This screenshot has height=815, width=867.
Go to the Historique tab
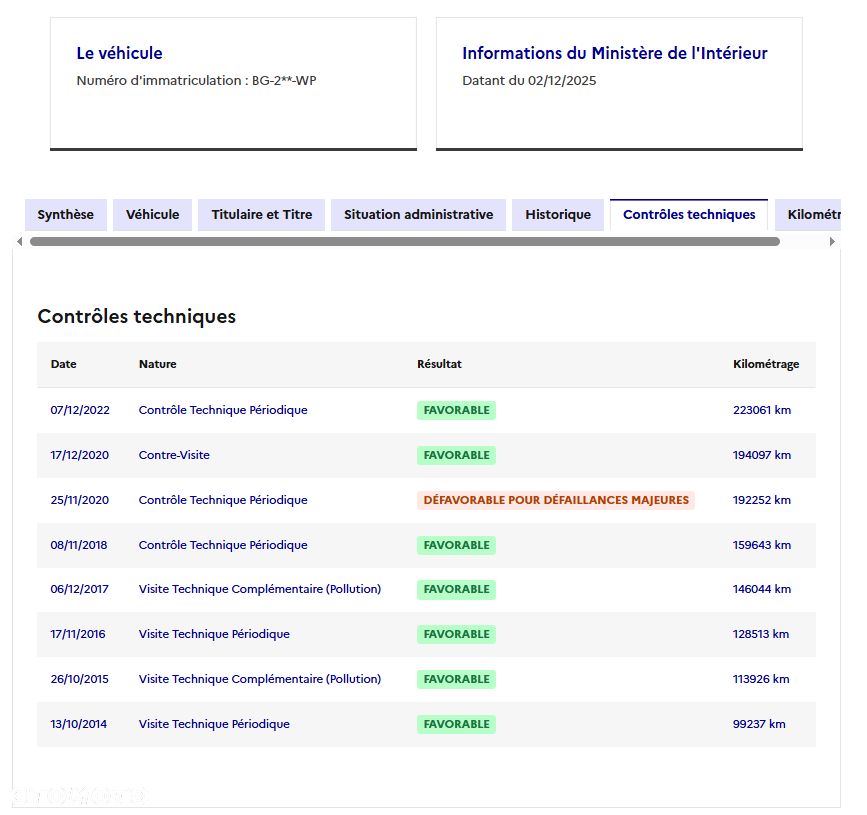[x=558, y=215]
